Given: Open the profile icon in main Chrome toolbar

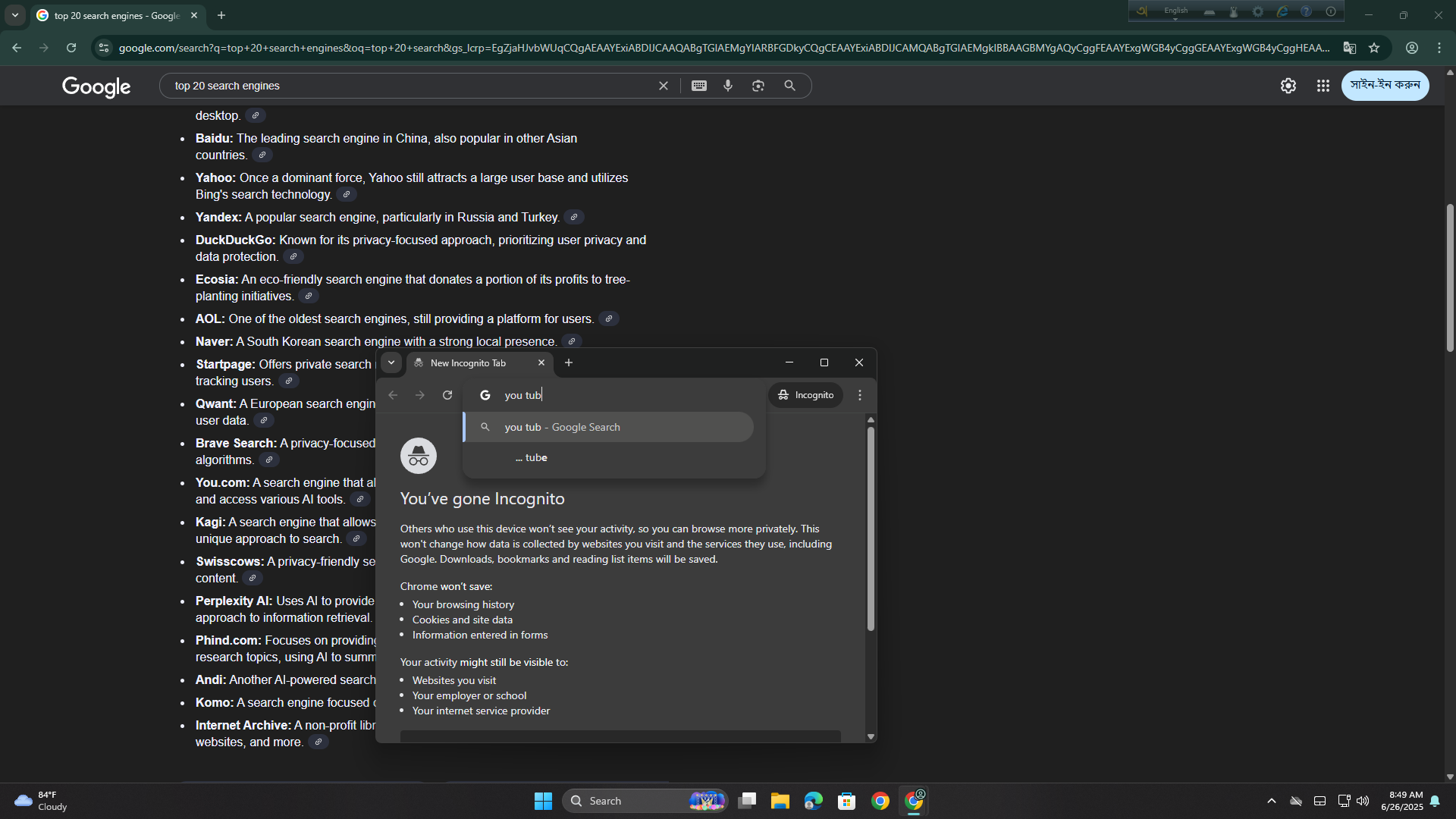Looking at the screenshot, I should click(x=1412, y=48).
